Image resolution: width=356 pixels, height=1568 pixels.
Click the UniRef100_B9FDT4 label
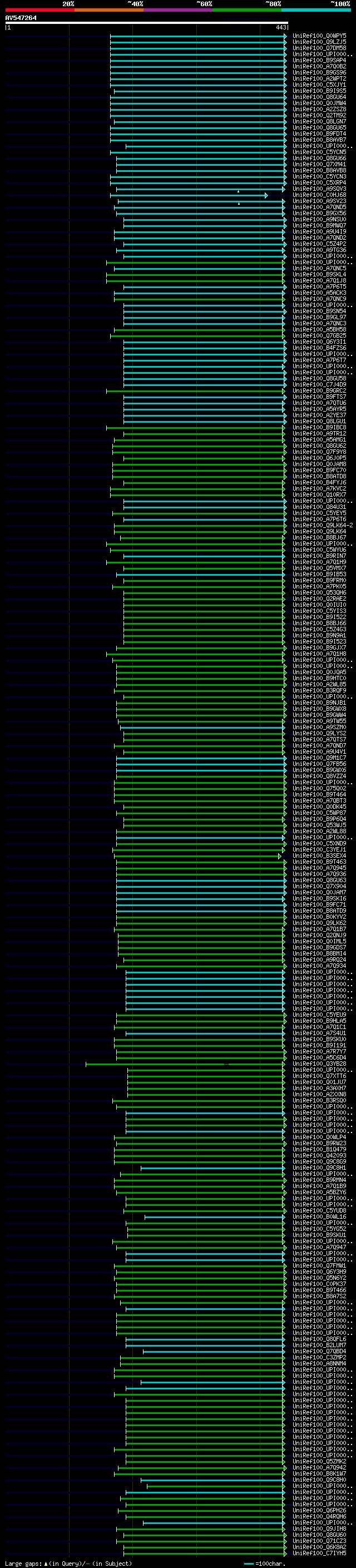click(x=319, y=134)
